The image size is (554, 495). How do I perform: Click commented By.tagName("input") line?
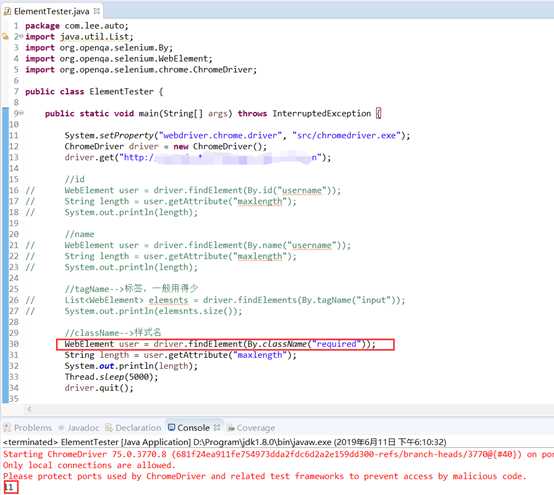point(235,300)
